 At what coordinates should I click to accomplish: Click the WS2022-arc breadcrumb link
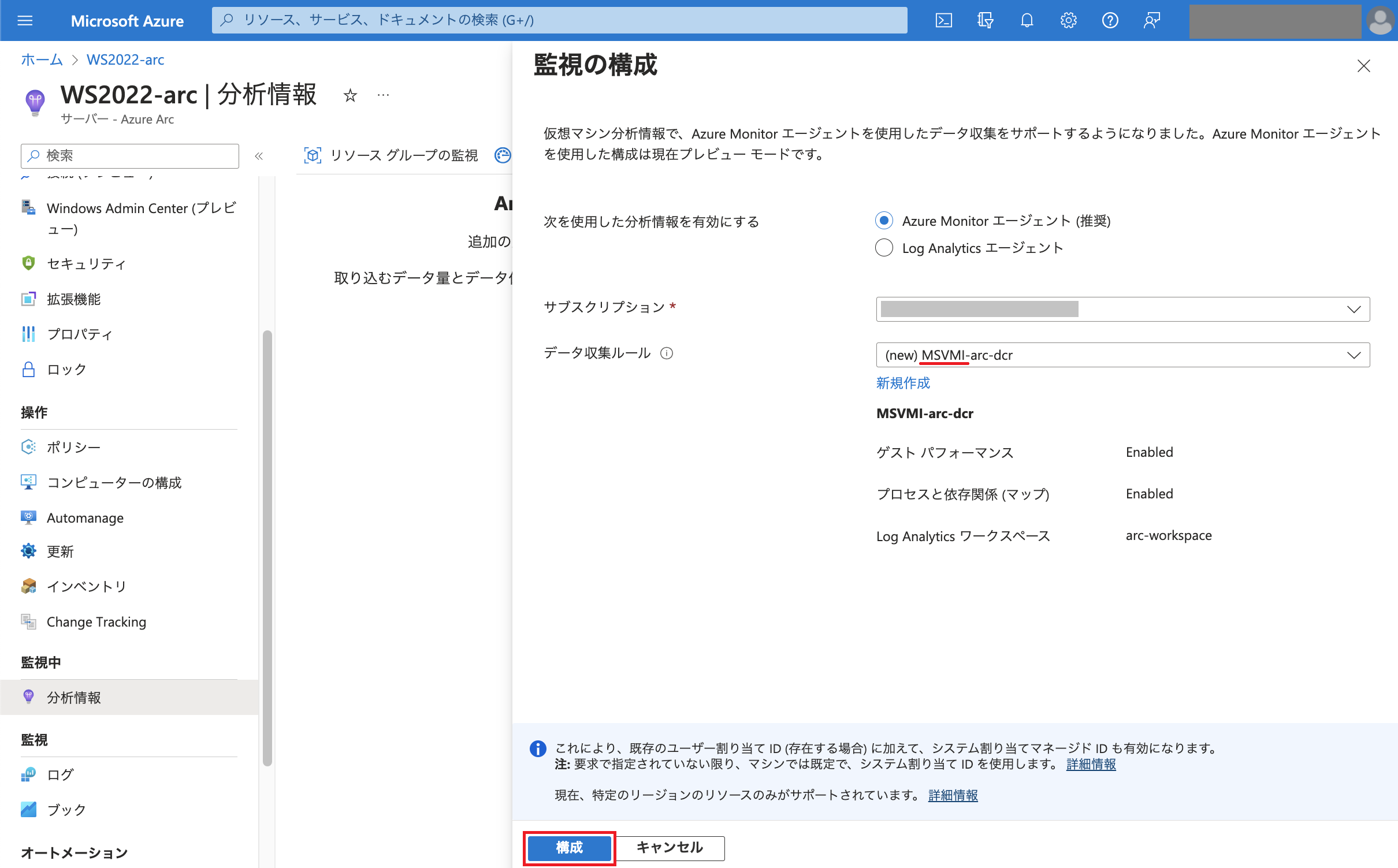tap(125, 59)
